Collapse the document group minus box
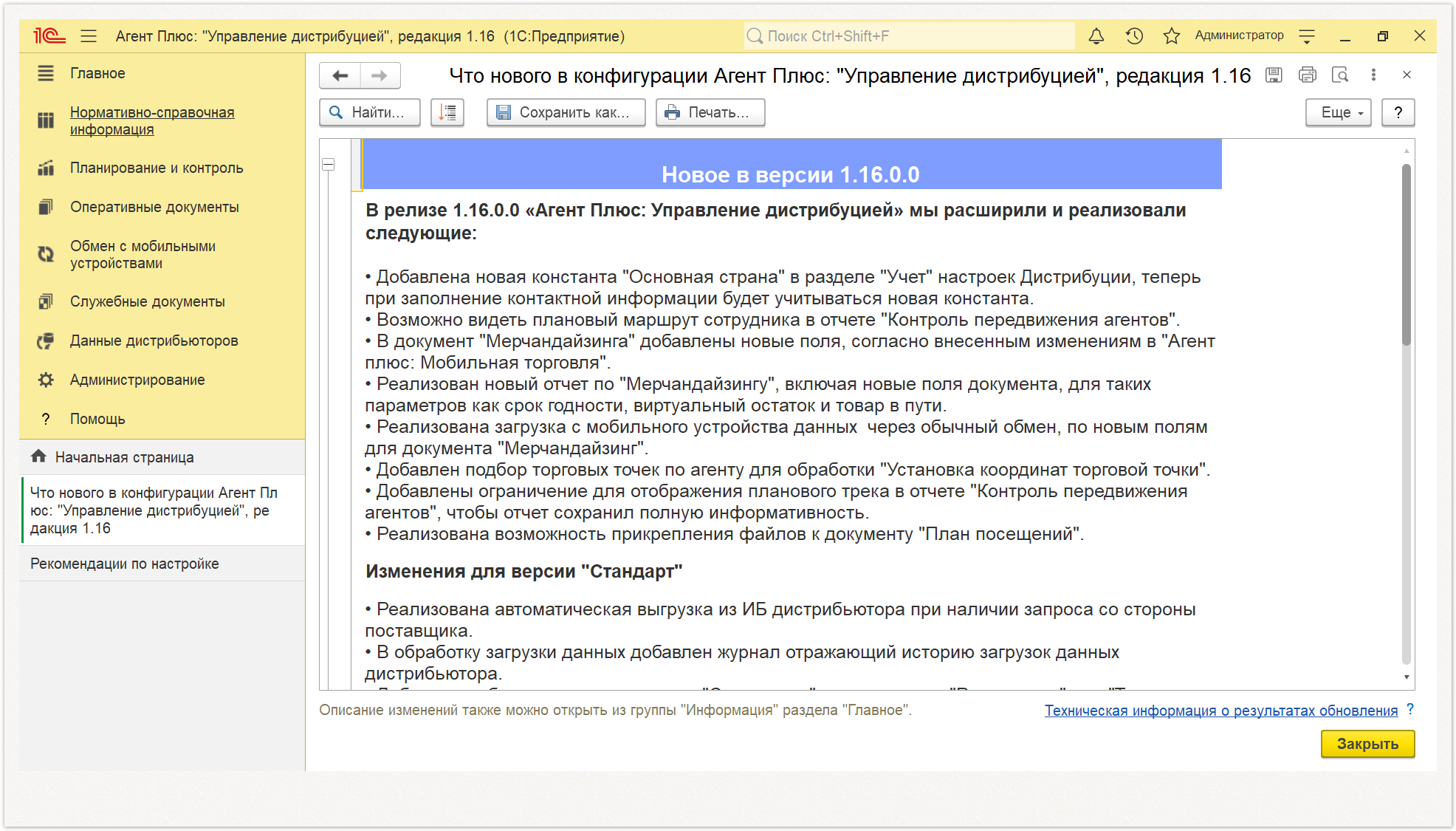Viewport: 1456px width, 831px height. click(x=329, y=165)
